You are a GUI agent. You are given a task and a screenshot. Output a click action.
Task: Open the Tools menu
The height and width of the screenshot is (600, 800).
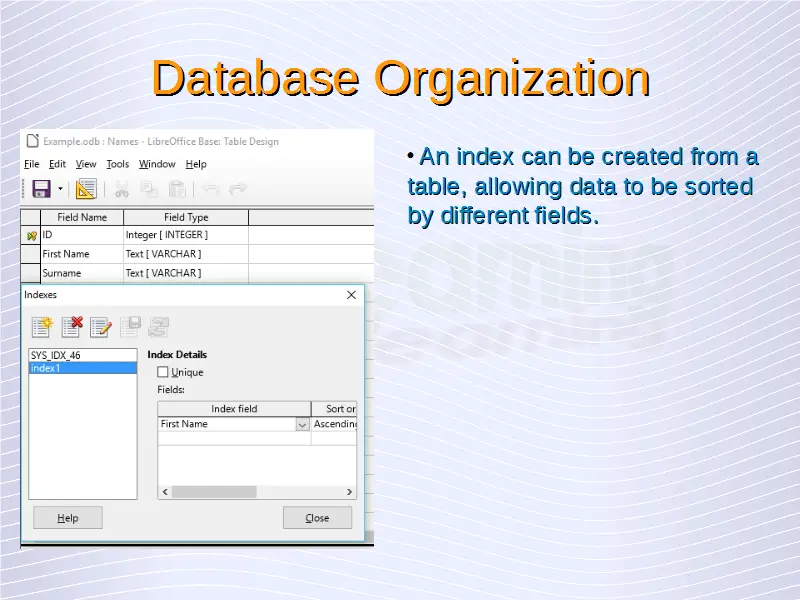click(x=117, y=164)
